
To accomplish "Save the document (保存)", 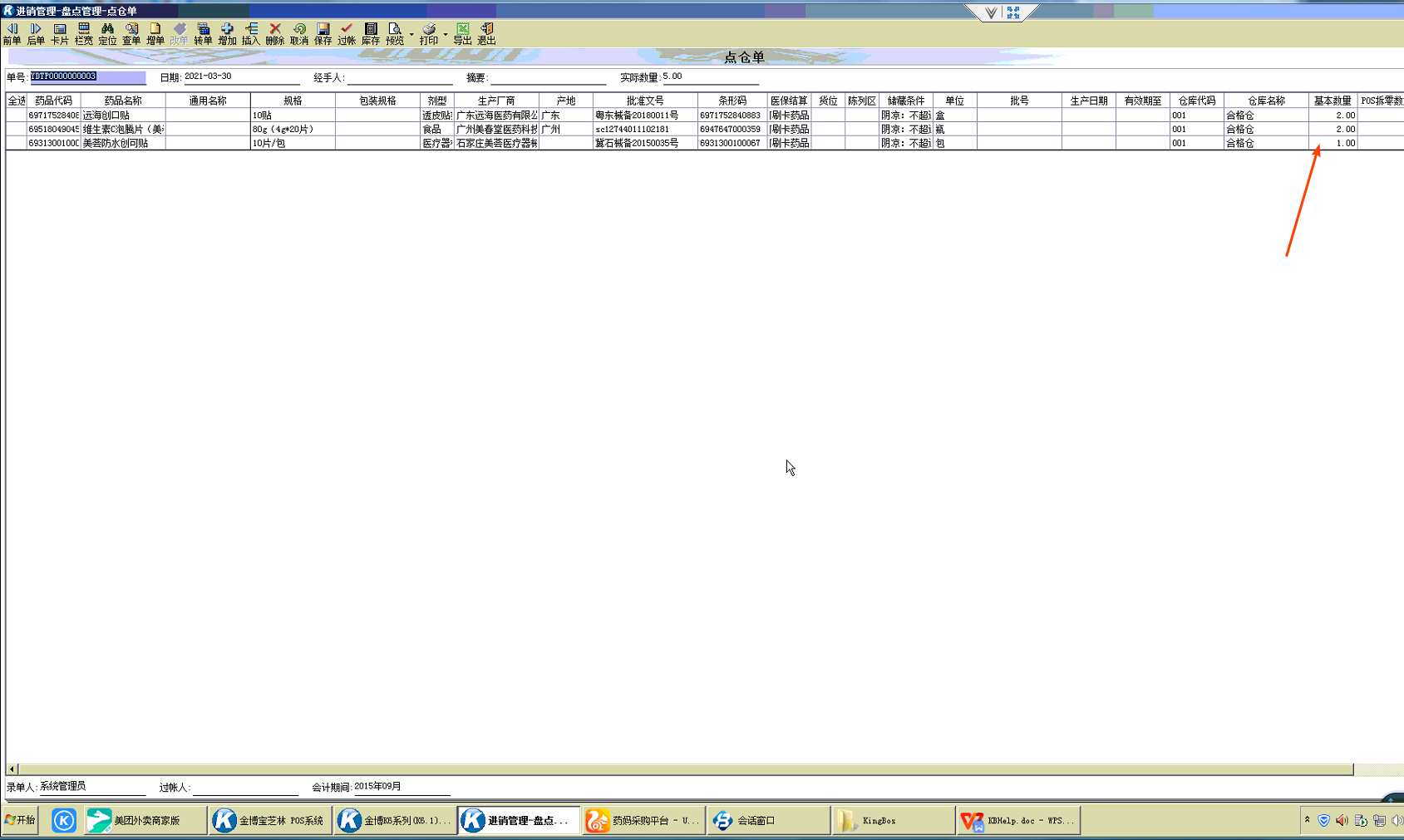I will point(323,34).
